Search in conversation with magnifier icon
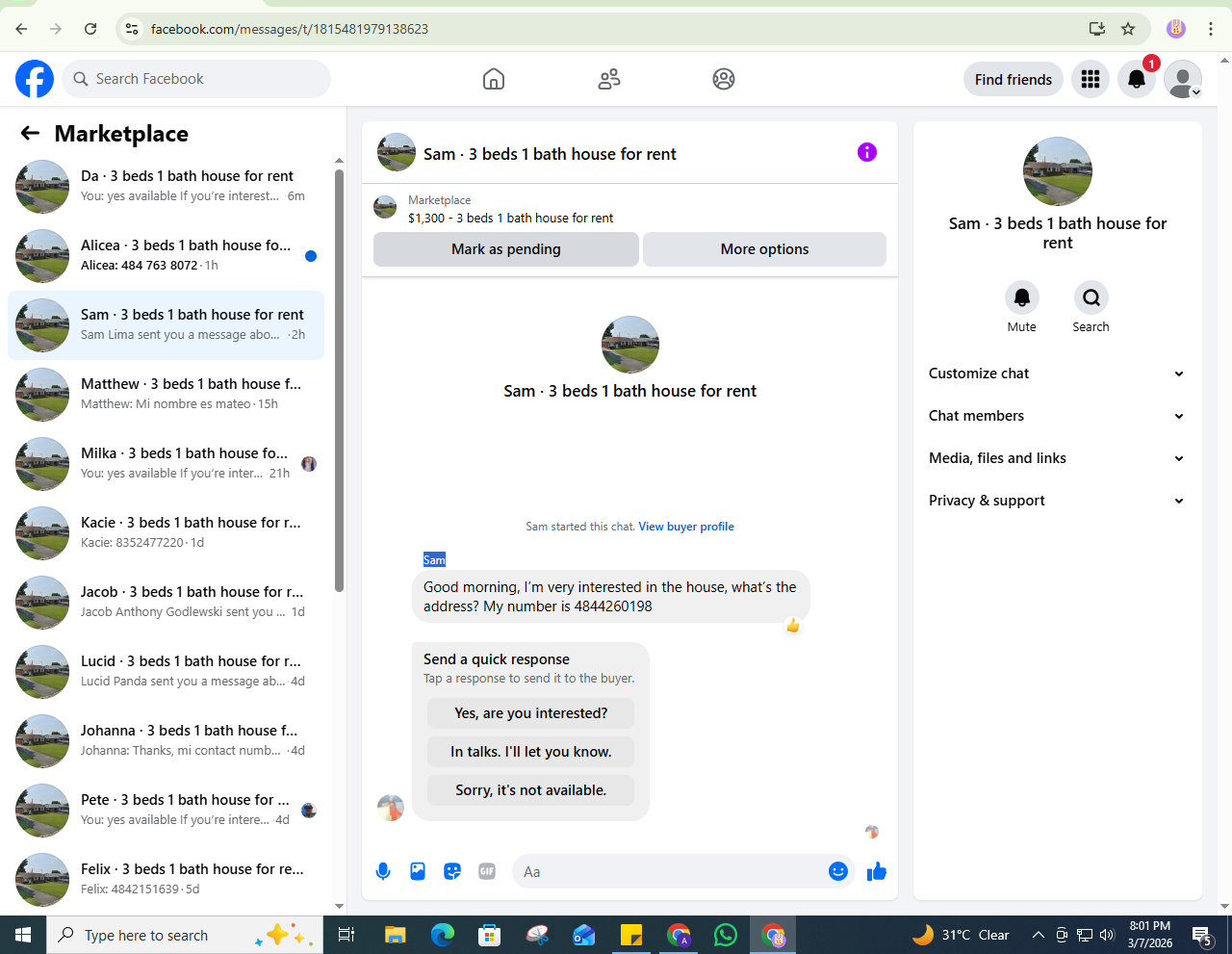The image size is (1232, 954). [x=1091, y=297]
